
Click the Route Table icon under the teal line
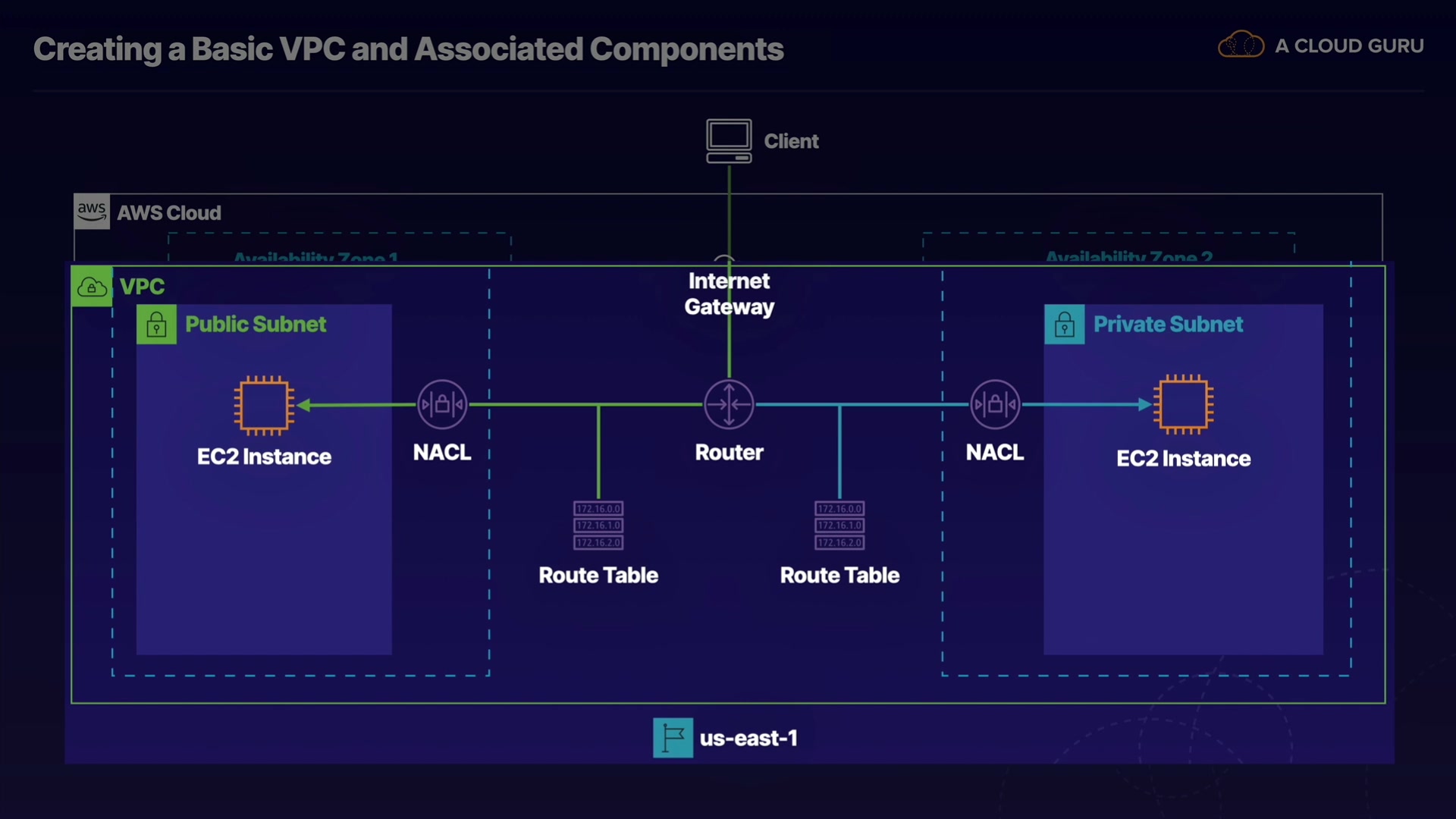coord(839,525)
